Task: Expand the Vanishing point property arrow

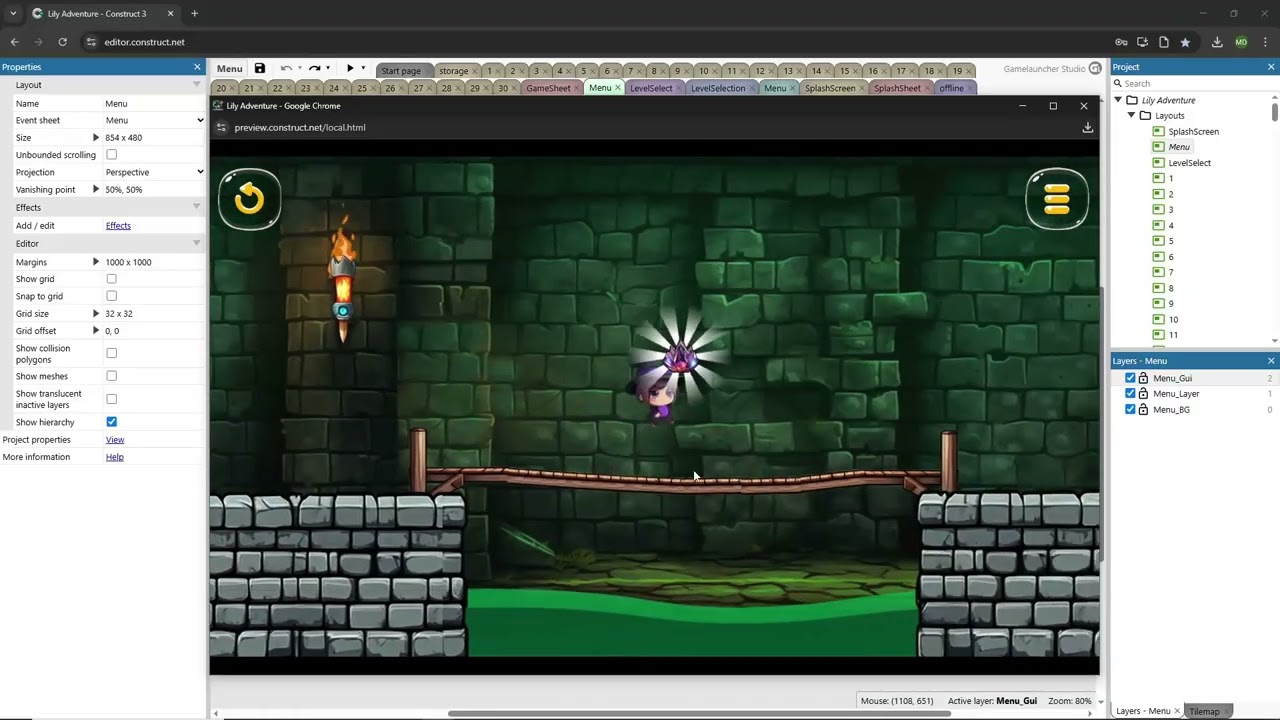Action: coord(96,189)
